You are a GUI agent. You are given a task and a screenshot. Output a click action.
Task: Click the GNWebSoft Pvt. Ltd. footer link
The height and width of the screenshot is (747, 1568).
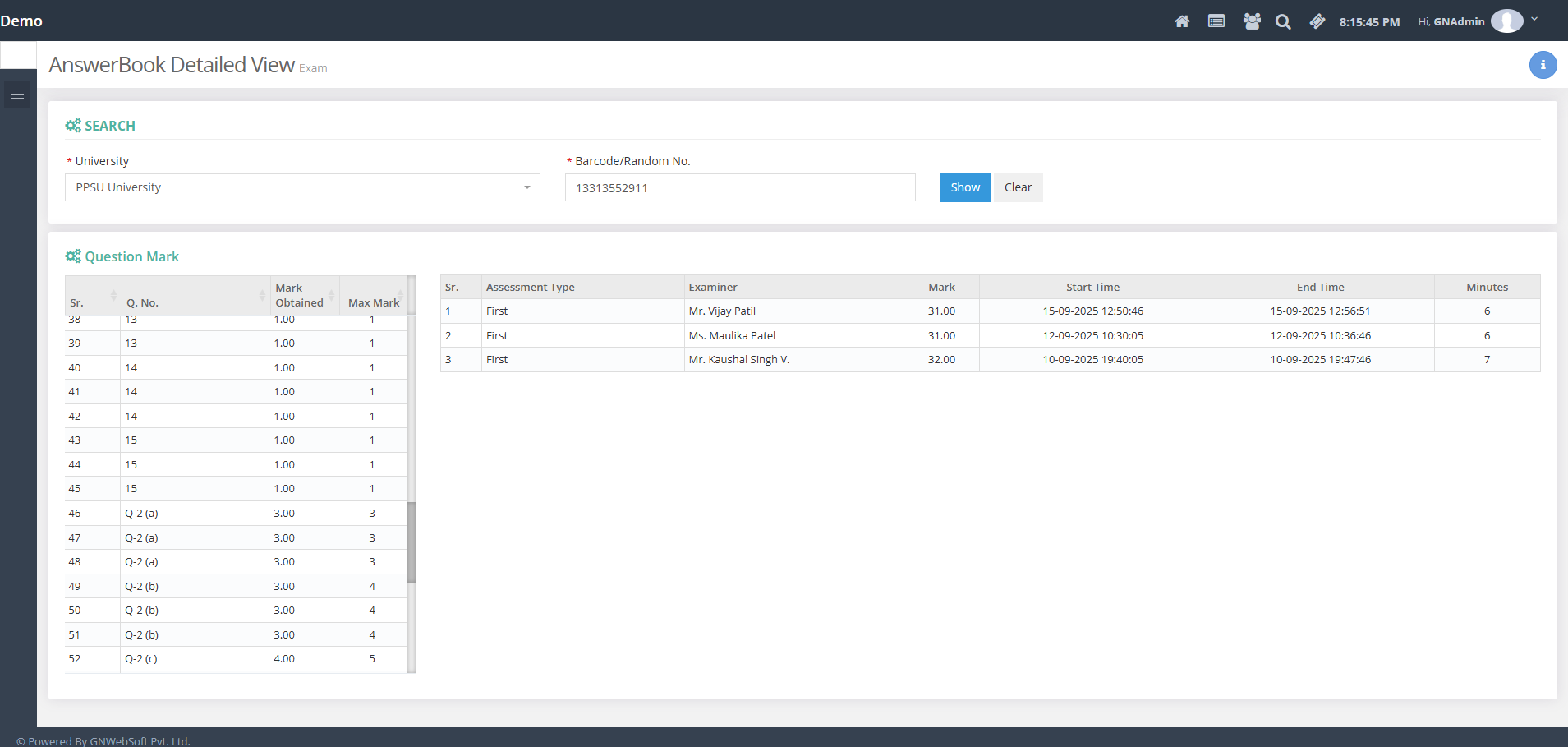(x=140, y=741)
